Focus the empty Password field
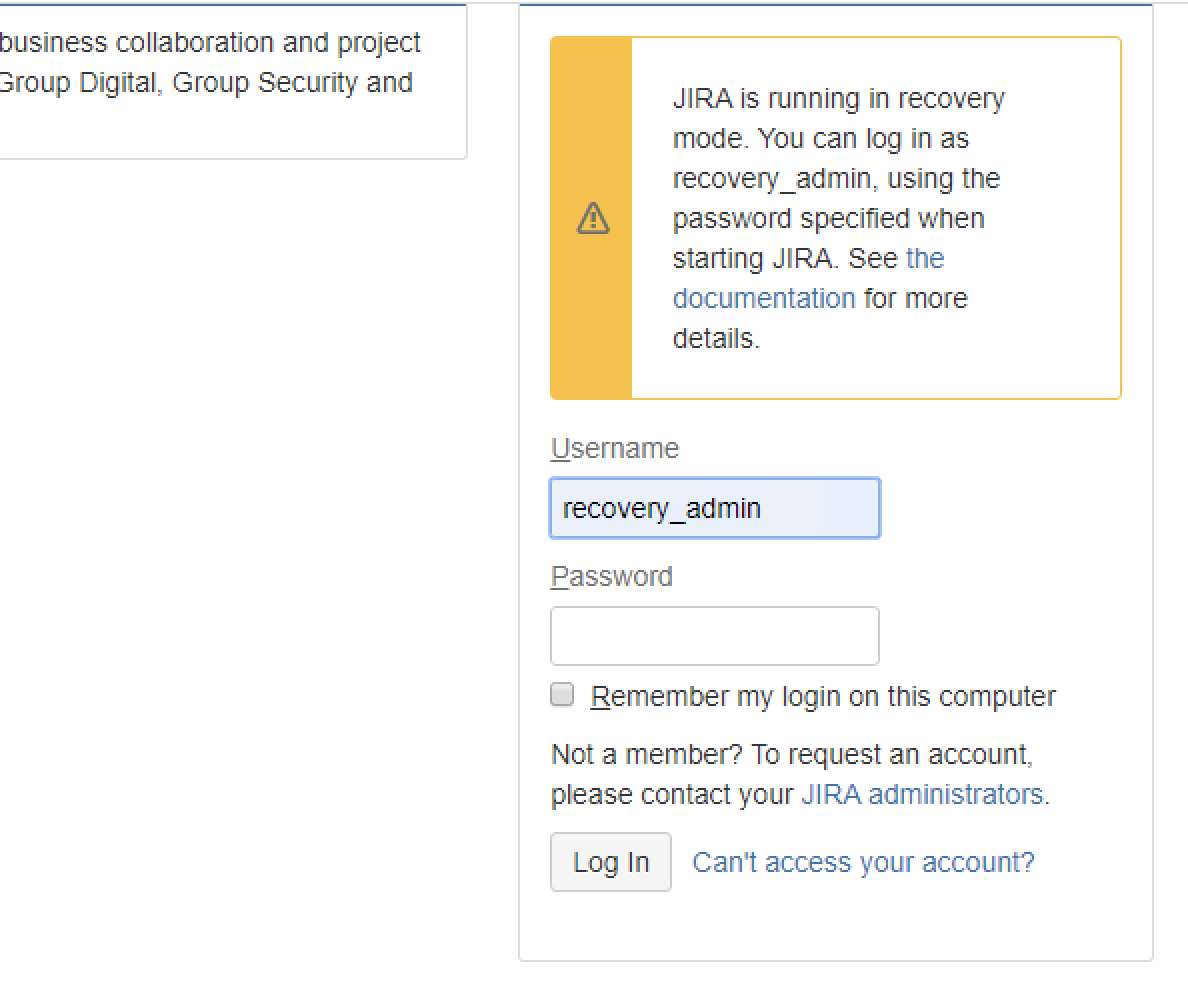This screenshot has height=990, width=1188. coord(714,636)
